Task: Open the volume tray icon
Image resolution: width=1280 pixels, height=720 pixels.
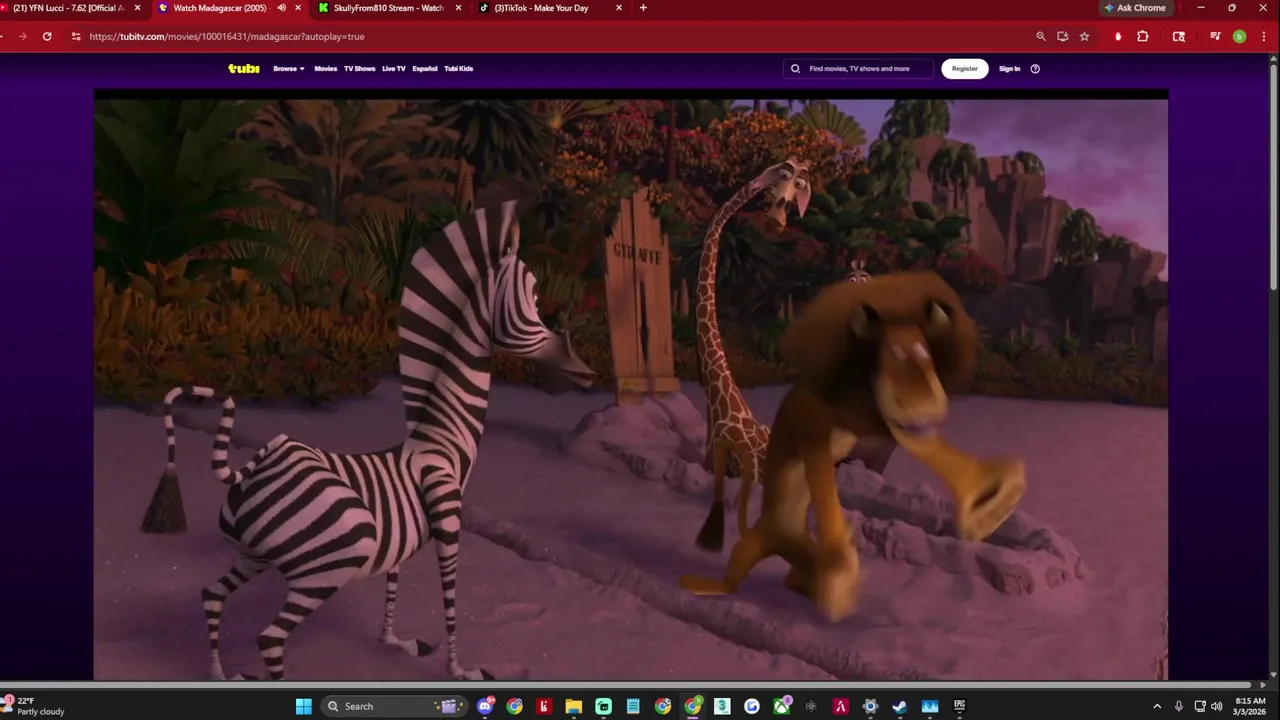Action: [1217, 706]
